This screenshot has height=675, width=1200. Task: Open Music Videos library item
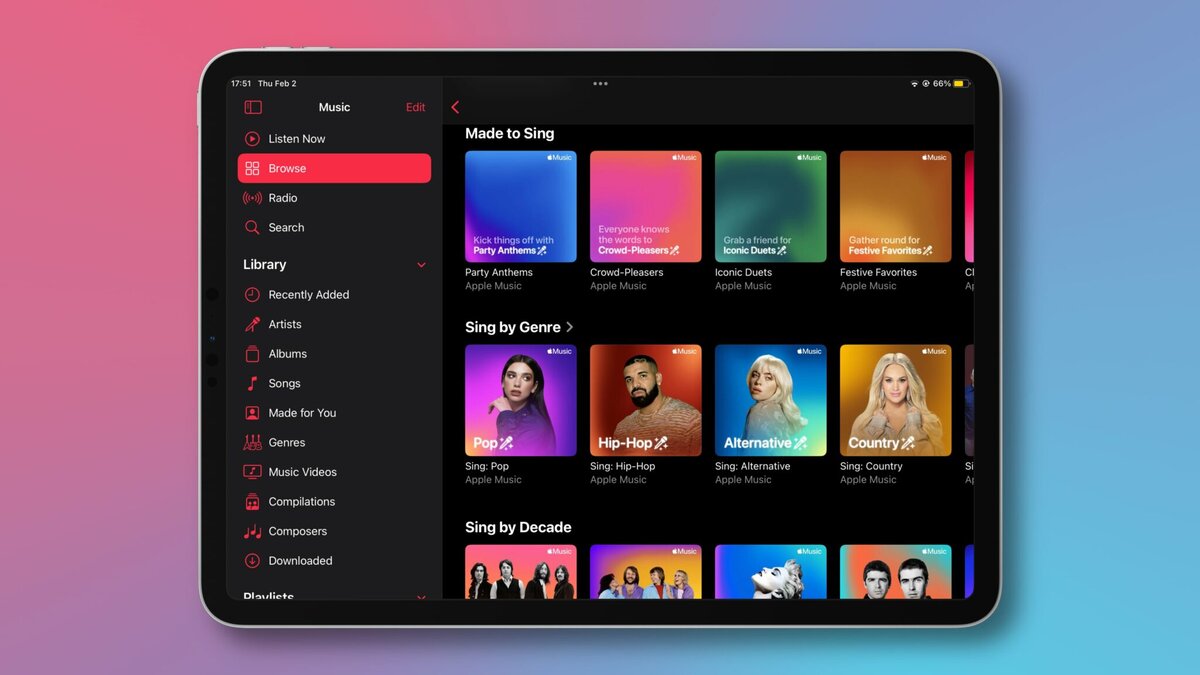(334, 472)
